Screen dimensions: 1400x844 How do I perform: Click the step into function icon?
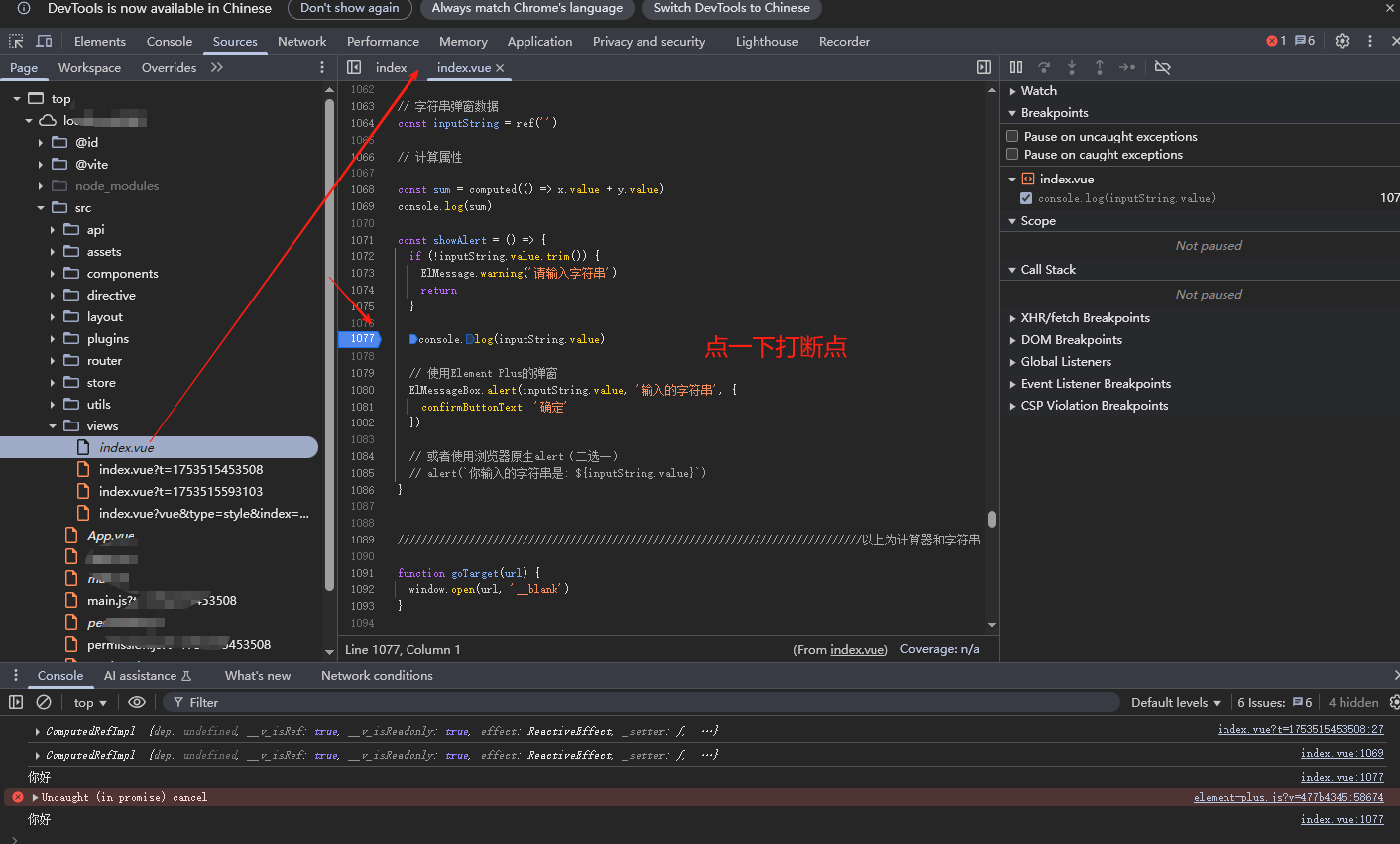point(1072,67)
